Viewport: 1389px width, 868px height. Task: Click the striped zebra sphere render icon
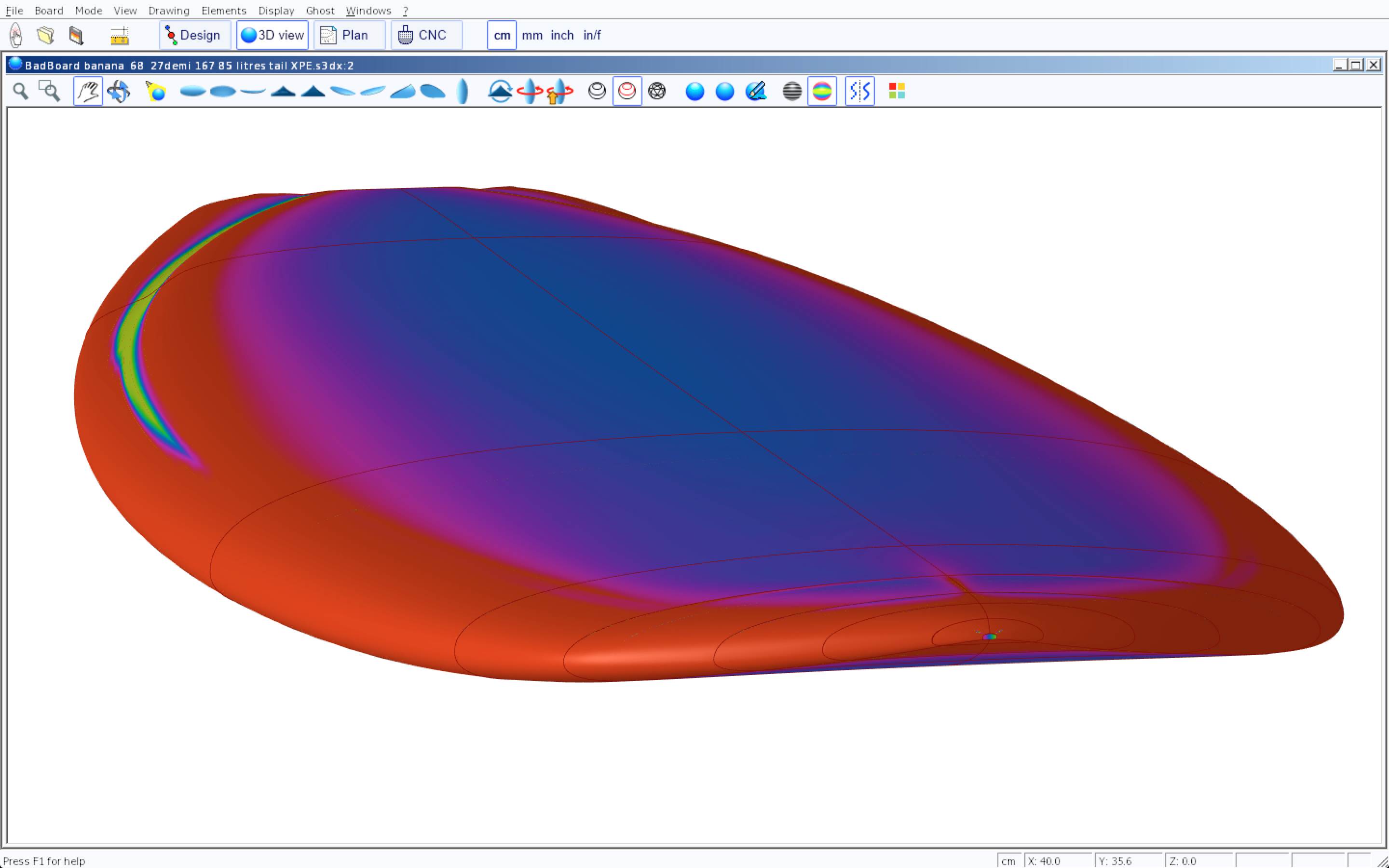point(792,91)
